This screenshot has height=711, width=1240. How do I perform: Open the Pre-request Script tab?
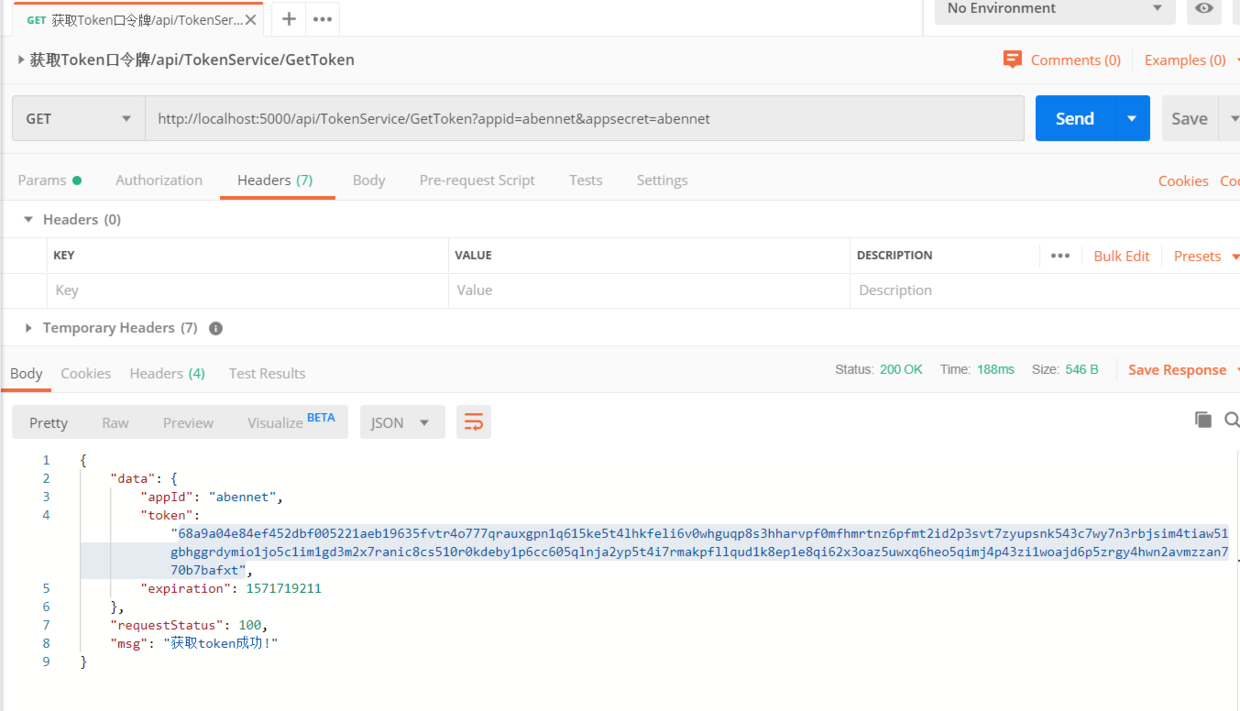click(477, 180)
